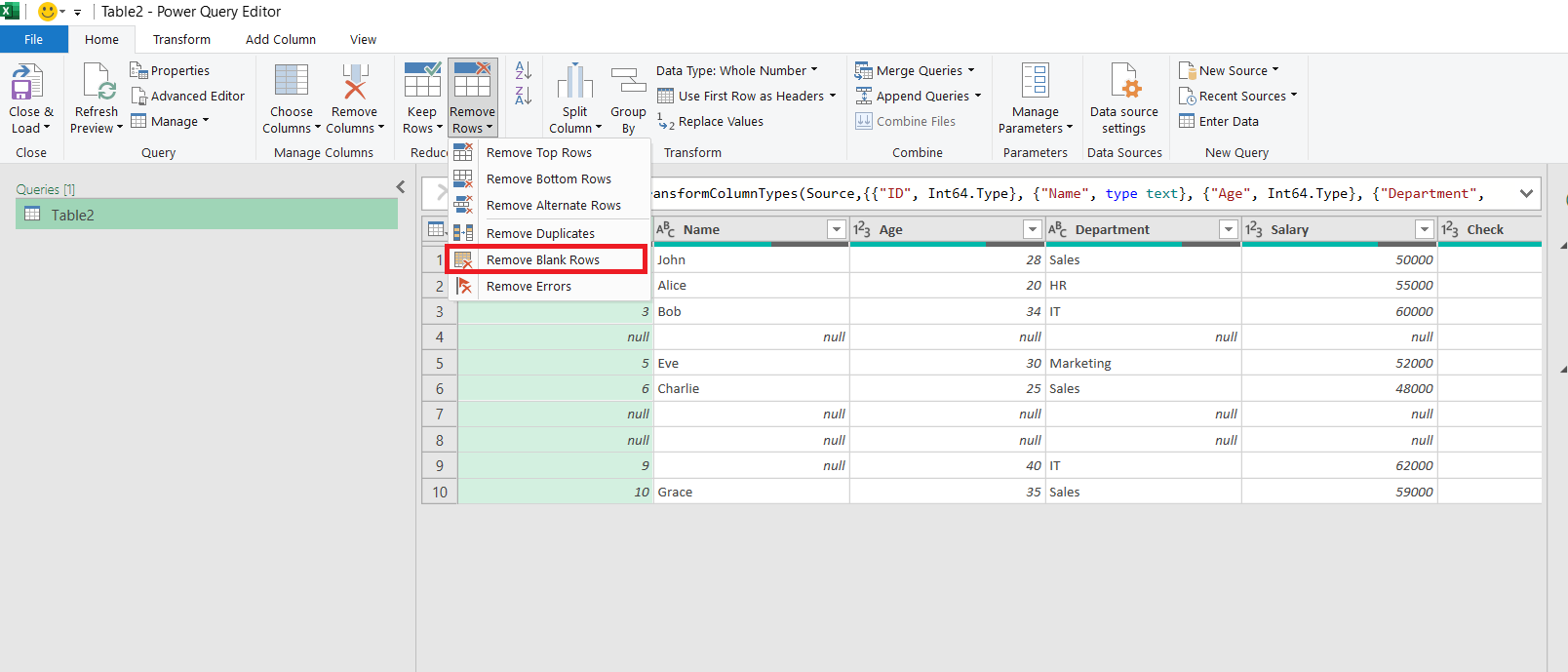Click the Marketing department cell
This screenshot has width=1568, height=672.
tap(1143, 363)
